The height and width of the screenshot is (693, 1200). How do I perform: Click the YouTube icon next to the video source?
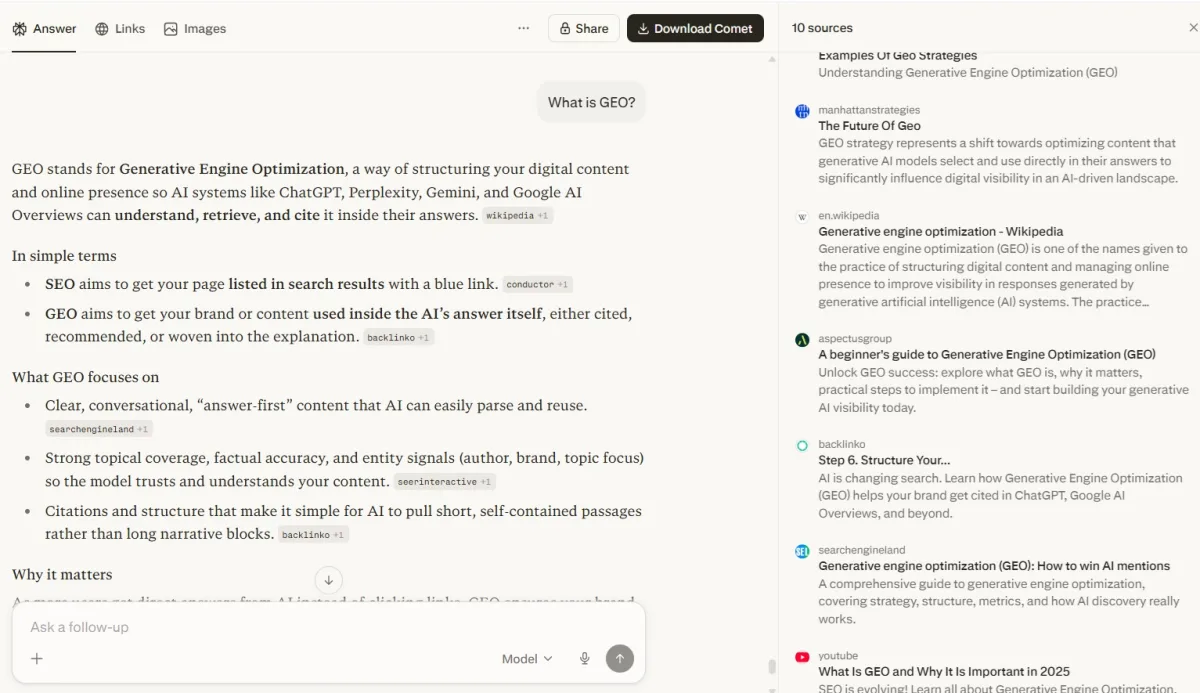click(x=802, y=657)
